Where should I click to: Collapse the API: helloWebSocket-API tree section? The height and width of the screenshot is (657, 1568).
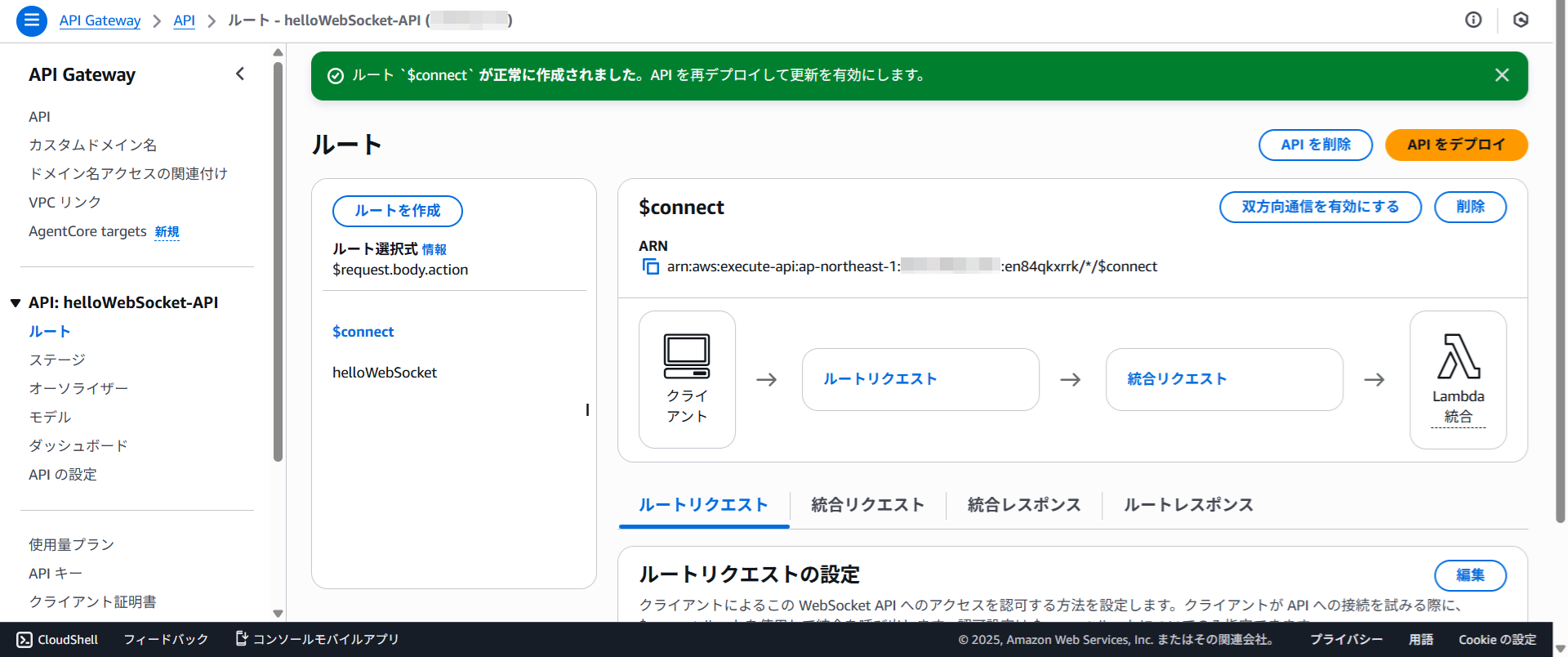tap(16, 303)
